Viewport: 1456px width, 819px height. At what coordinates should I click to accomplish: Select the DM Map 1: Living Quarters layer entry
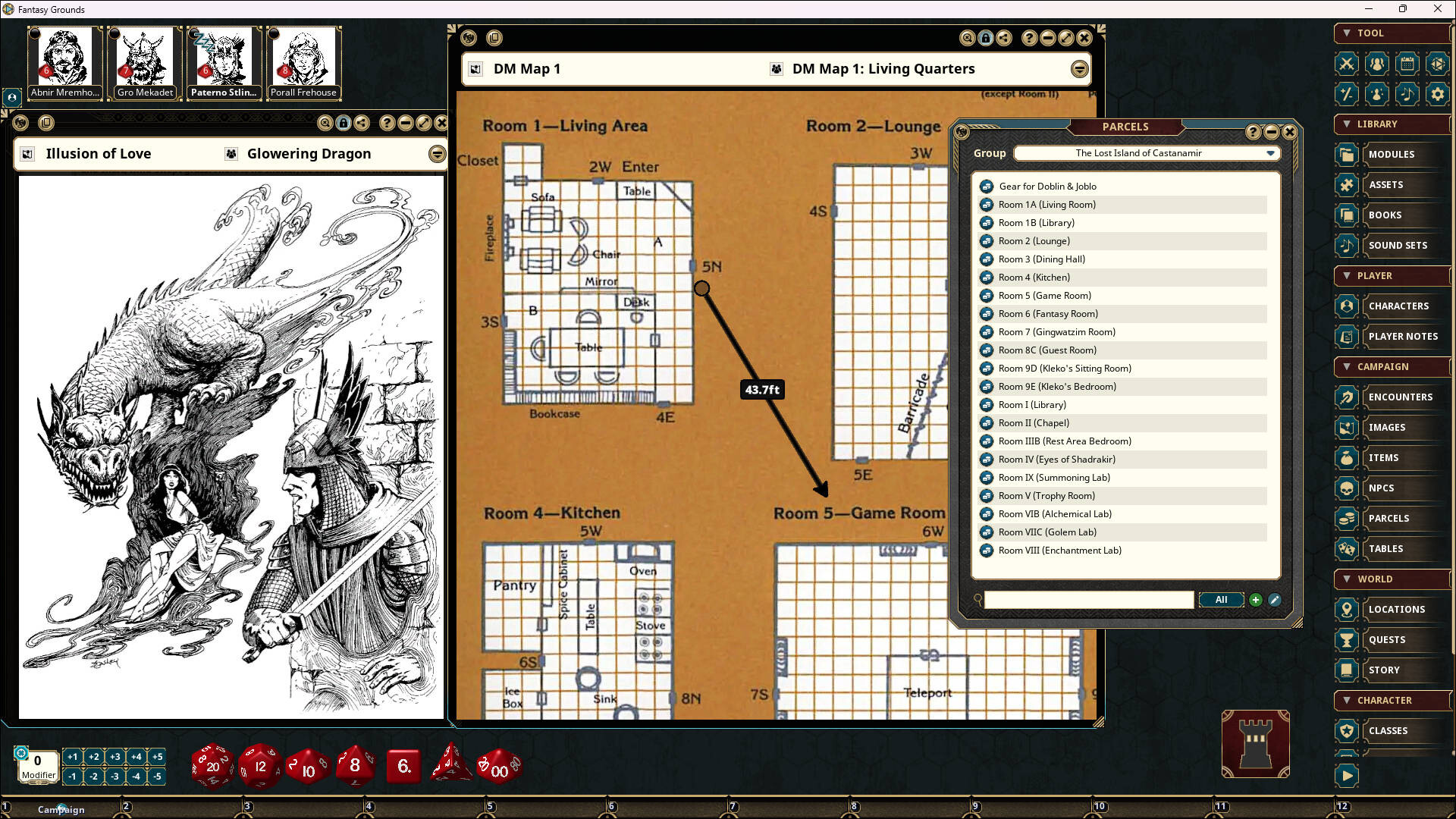[x=882, y=68]
